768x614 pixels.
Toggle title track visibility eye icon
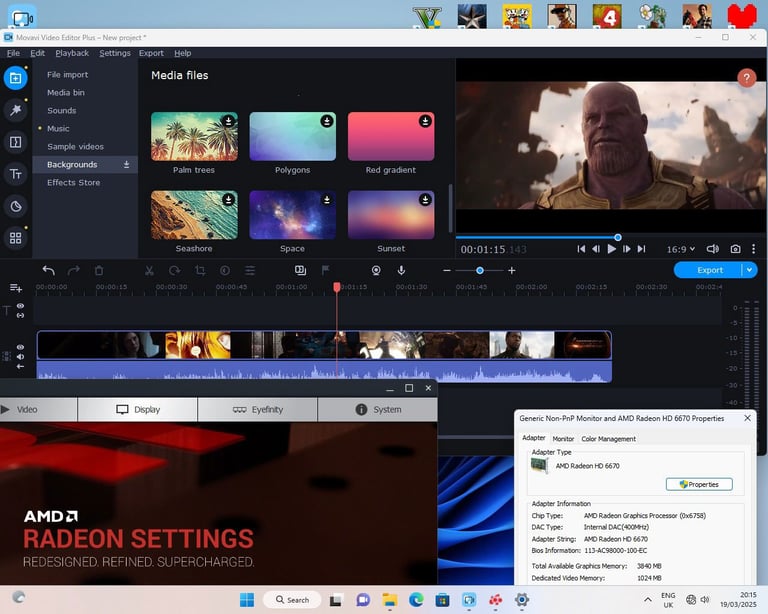coord(20,306)
